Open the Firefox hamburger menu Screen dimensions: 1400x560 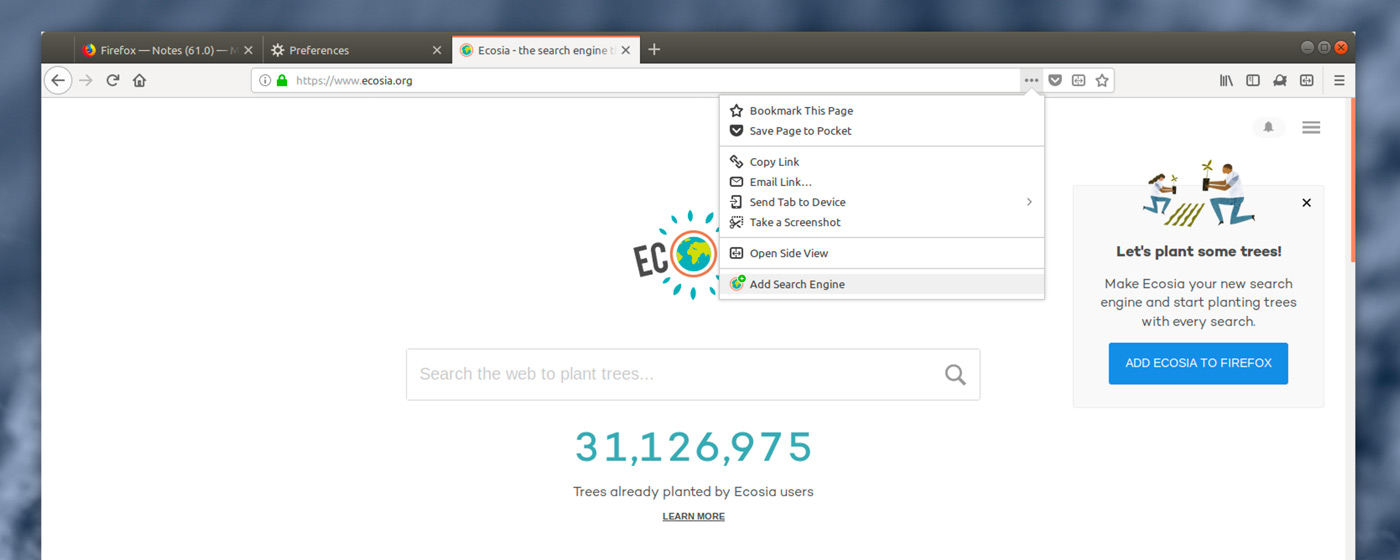pos(1339,81)
